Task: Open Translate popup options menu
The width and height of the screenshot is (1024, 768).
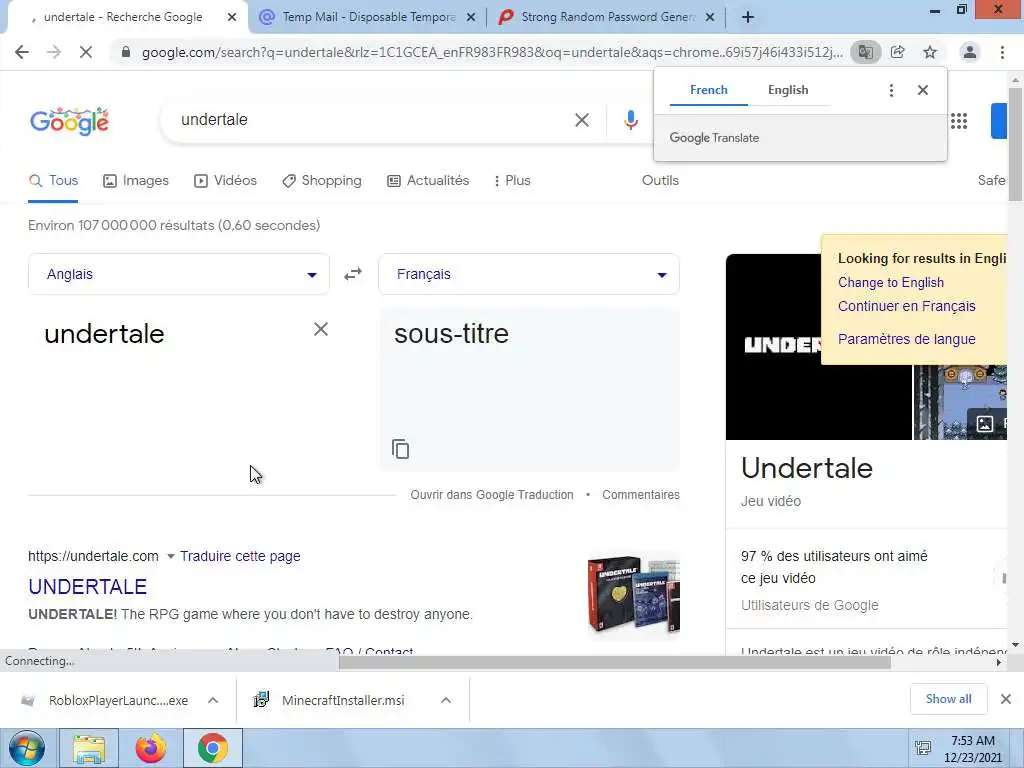Action: click(891, 90)
